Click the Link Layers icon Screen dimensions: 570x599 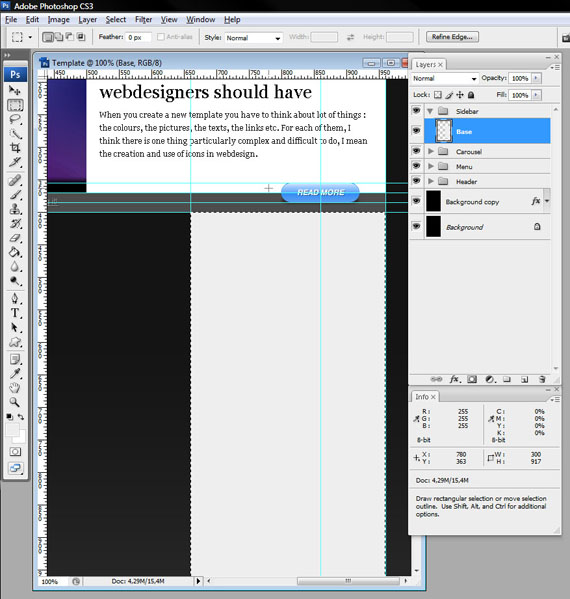436,379
